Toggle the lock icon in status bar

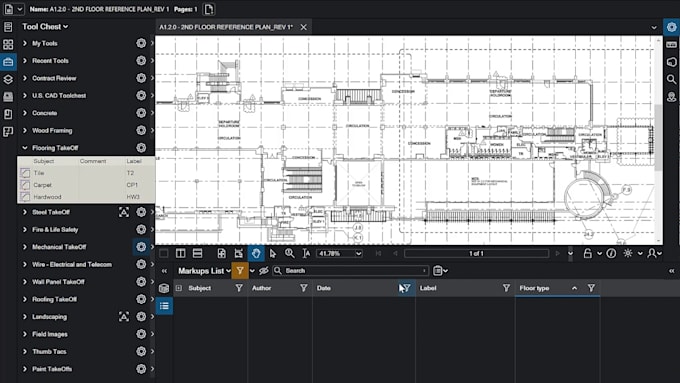588,253
